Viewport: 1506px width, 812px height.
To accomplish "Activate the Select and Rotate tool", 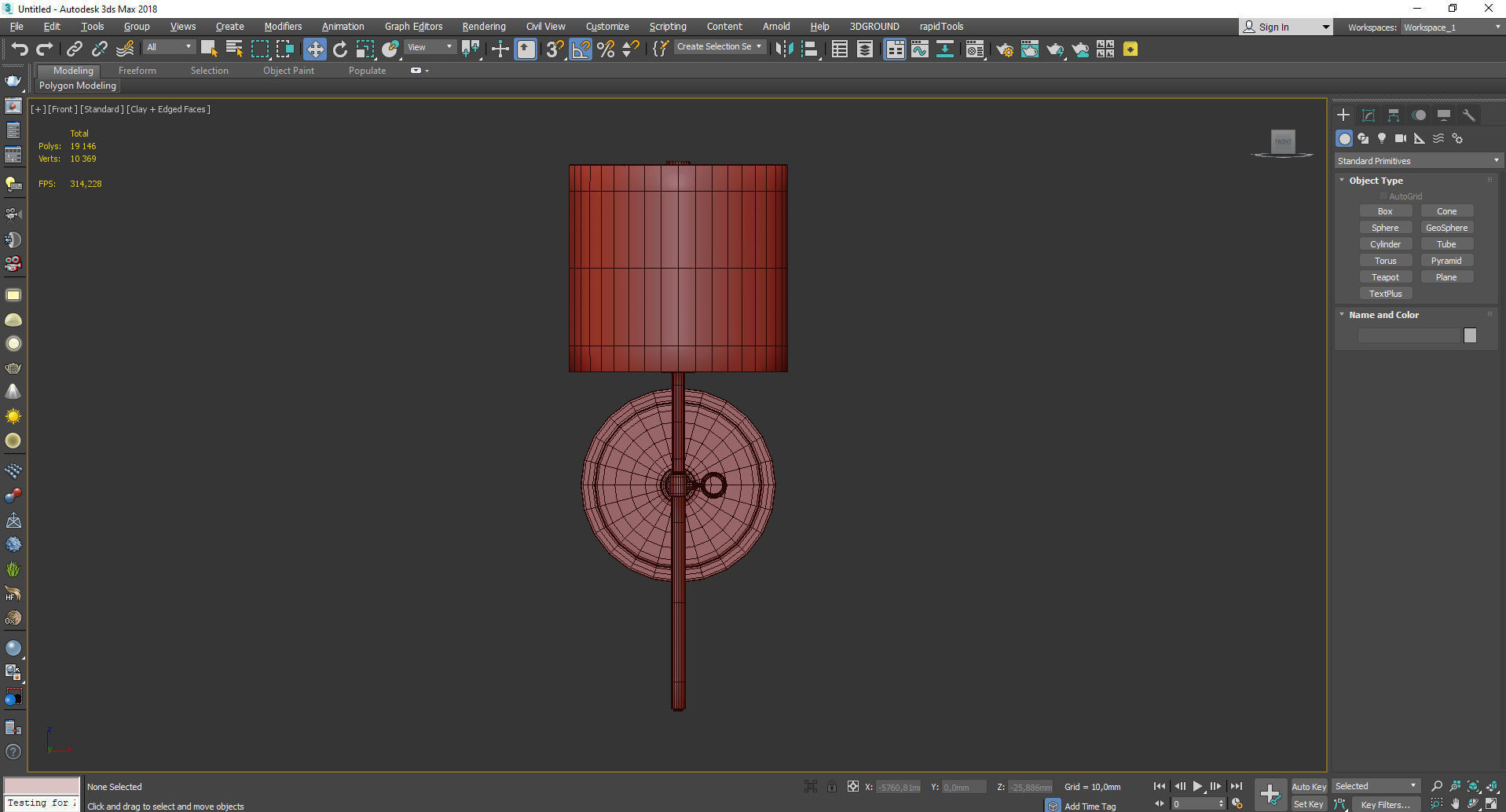I will click(x=339, y=49).
